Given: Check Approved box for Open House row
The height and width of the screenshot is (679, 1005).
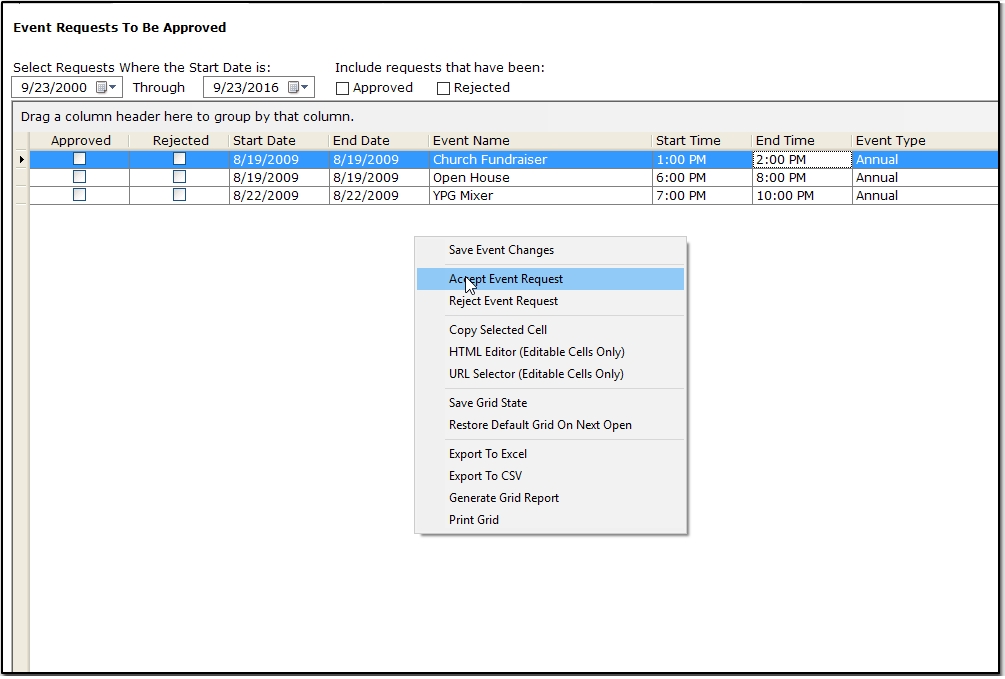Looking at the screenshot, I should pos(79,176).
